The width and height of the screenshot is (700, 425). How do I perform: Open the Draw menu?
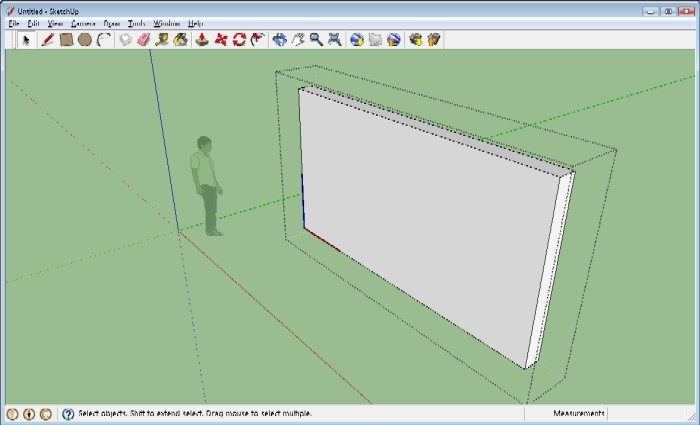click(x=112, y=24)
